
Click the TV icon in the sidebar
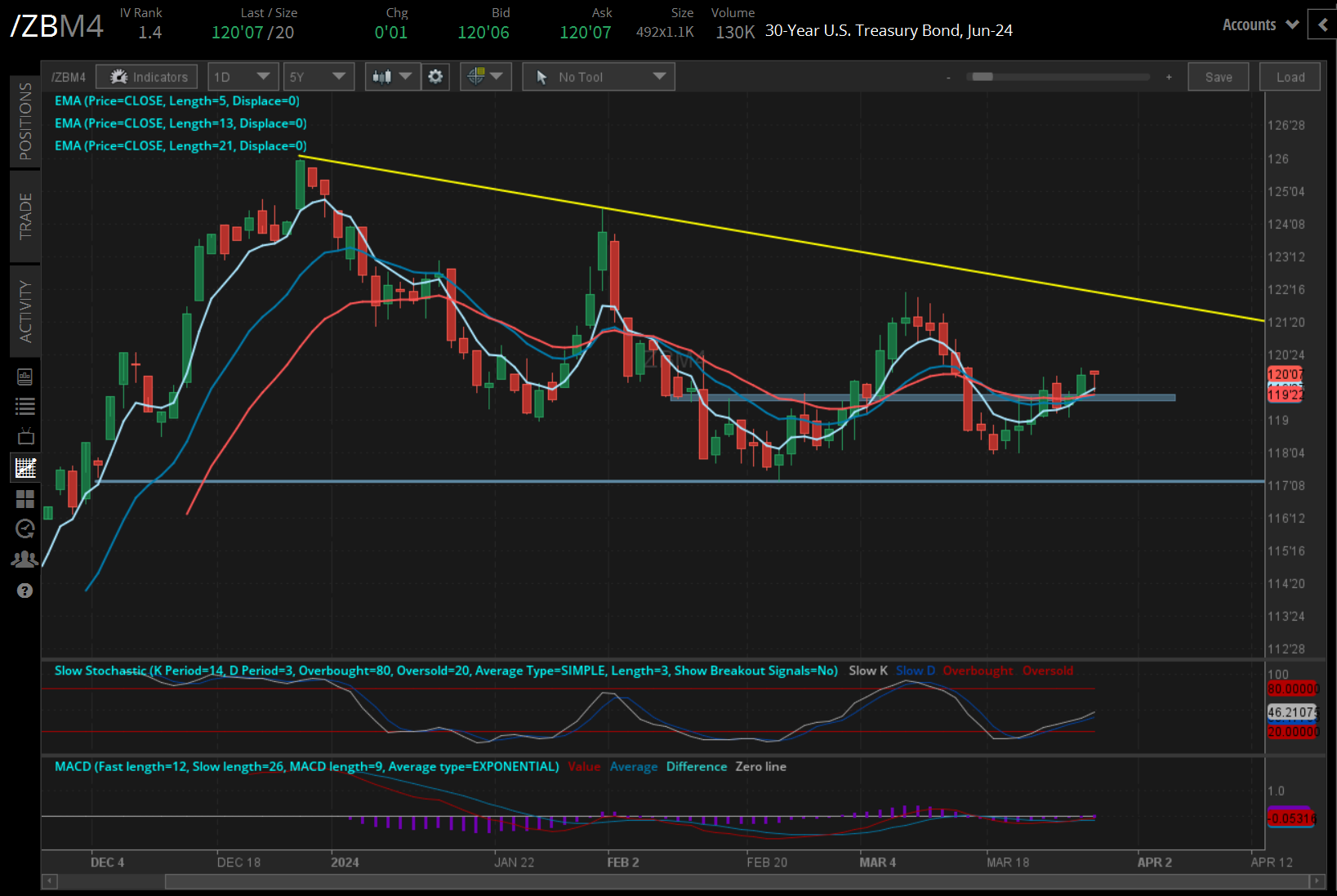[x=25, y=436]
